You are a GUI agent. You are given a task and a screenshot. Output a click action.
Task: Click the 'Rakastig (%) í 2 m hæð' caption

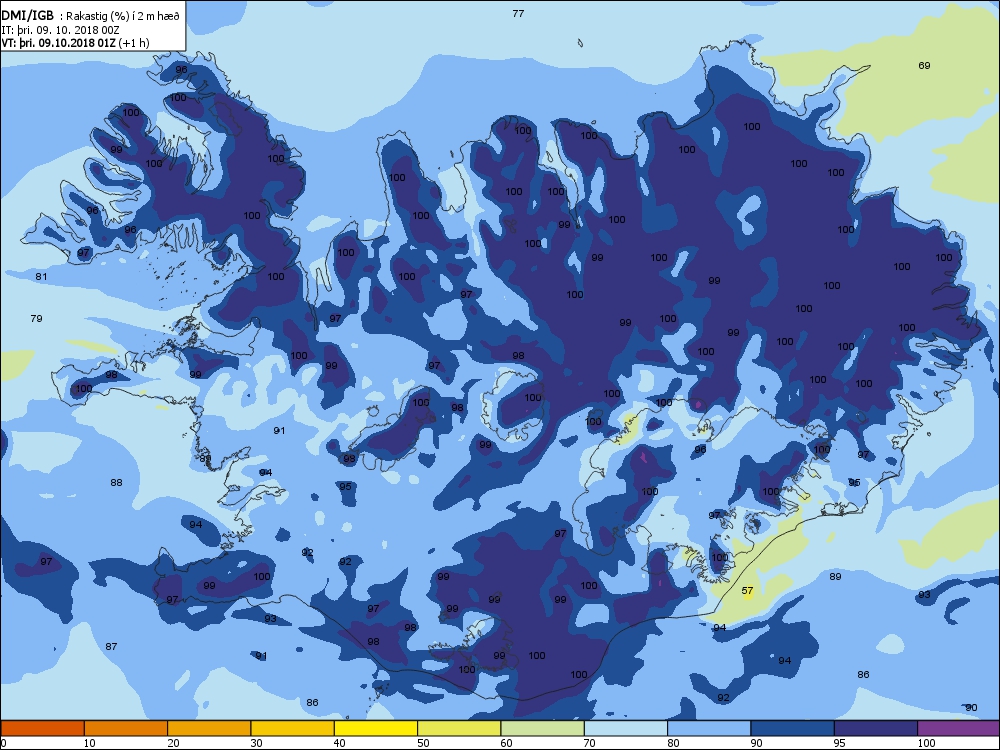point(123,17)
